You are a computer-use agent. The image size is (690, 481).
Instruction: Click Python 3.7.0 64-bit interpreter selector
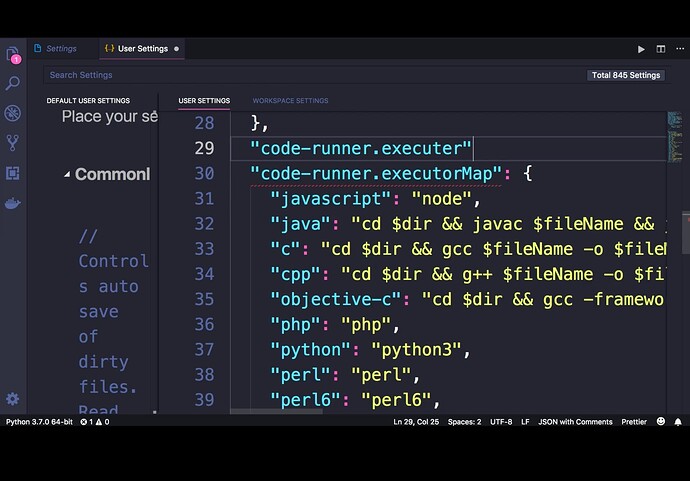[x=39, y=422]
